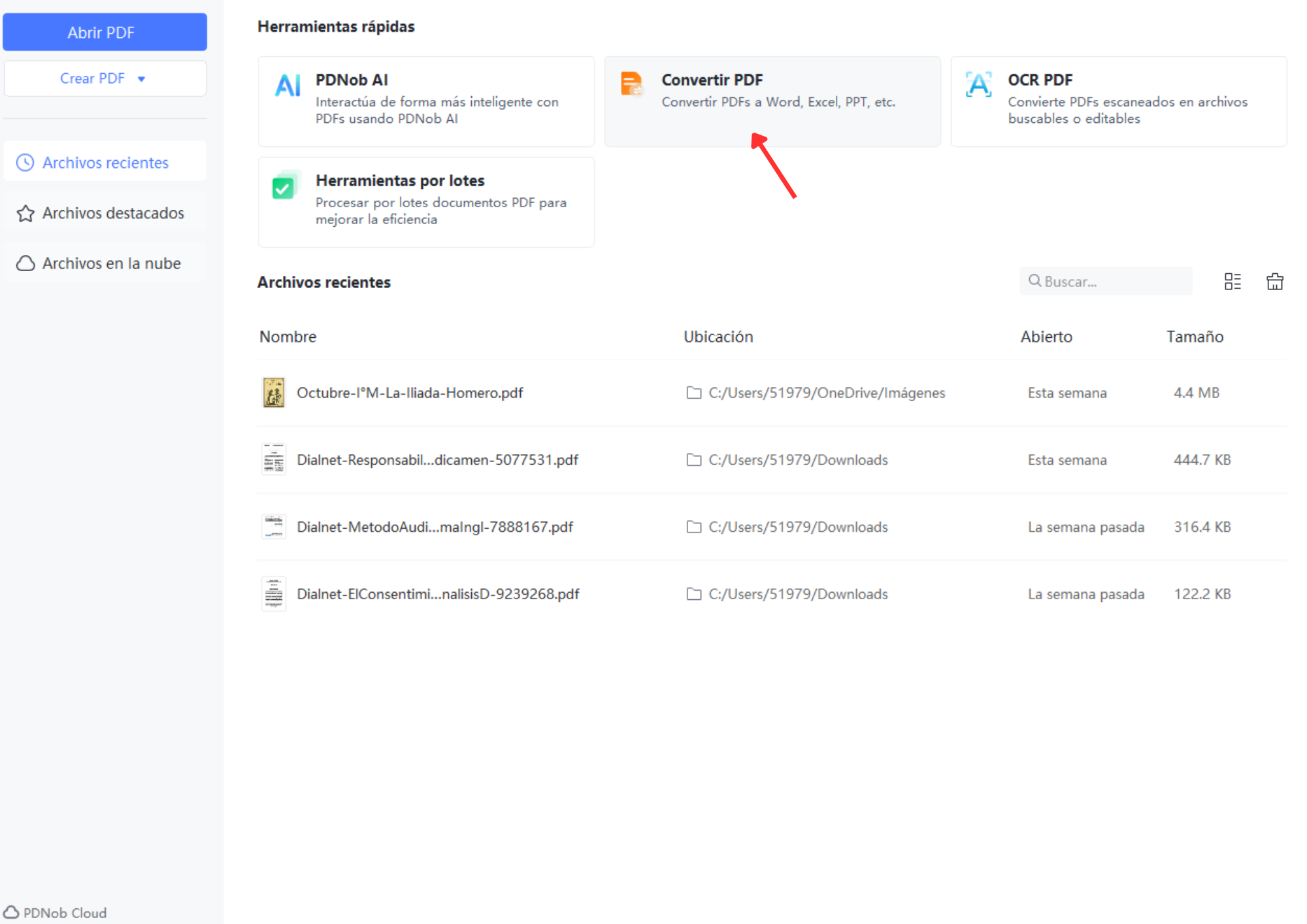Focus the Buscar search field
The image size is (1307, 924).
(1106, 281)
